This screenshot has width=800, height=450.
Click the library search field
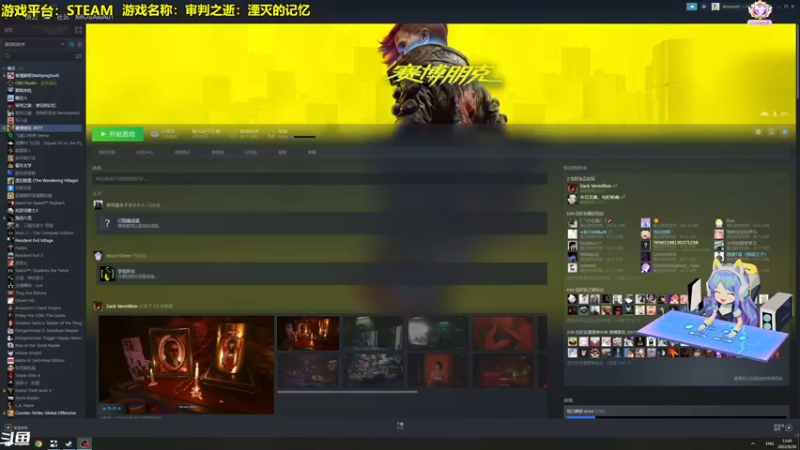point(38,56)
